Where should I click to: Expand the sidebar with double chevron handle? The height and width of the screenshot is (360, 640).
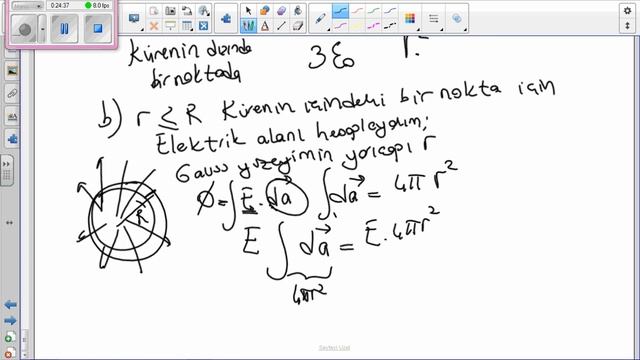tap(7, 170)
